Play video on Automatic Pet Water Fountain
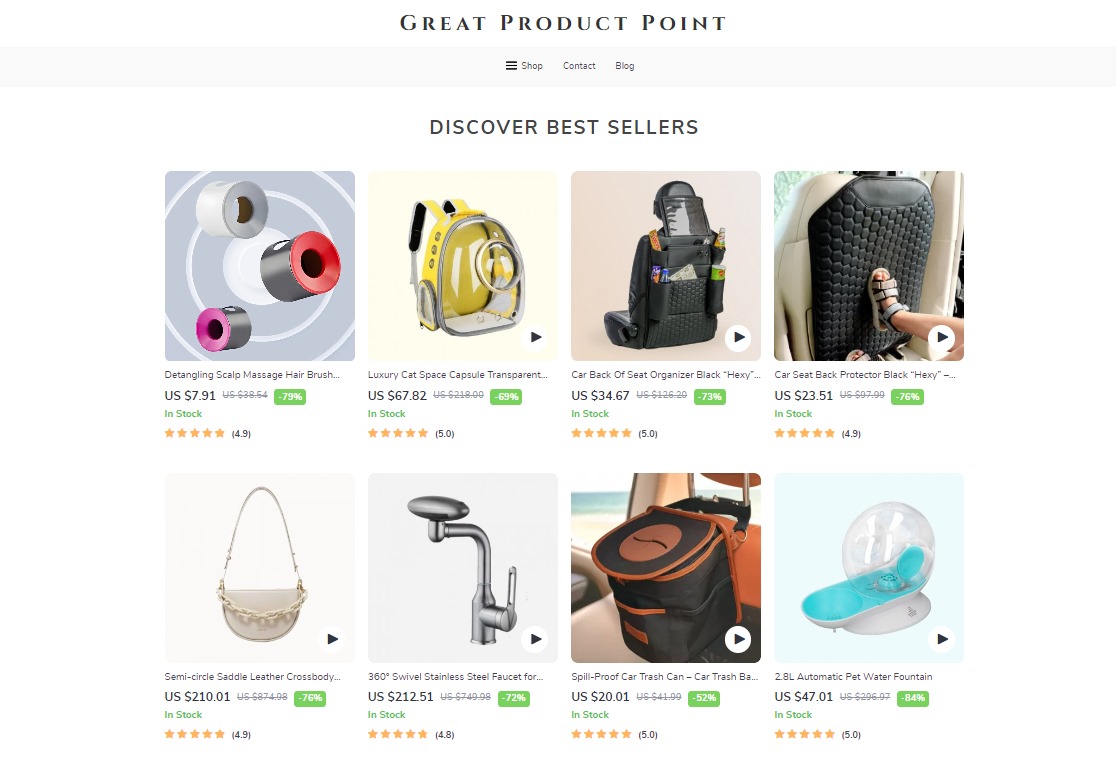The image size is (1116, 762). click(x=942, y=639)
